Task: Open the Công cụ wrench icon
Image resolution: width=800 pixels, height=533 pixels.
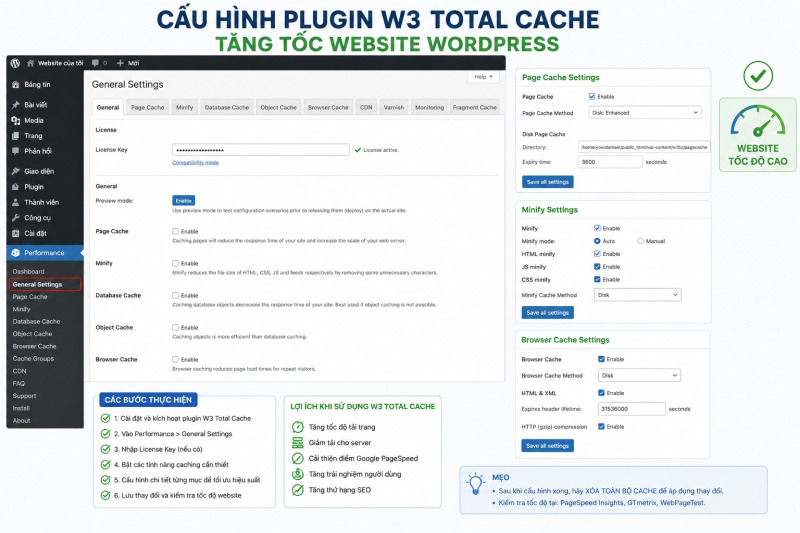Action: coord(16,218)
